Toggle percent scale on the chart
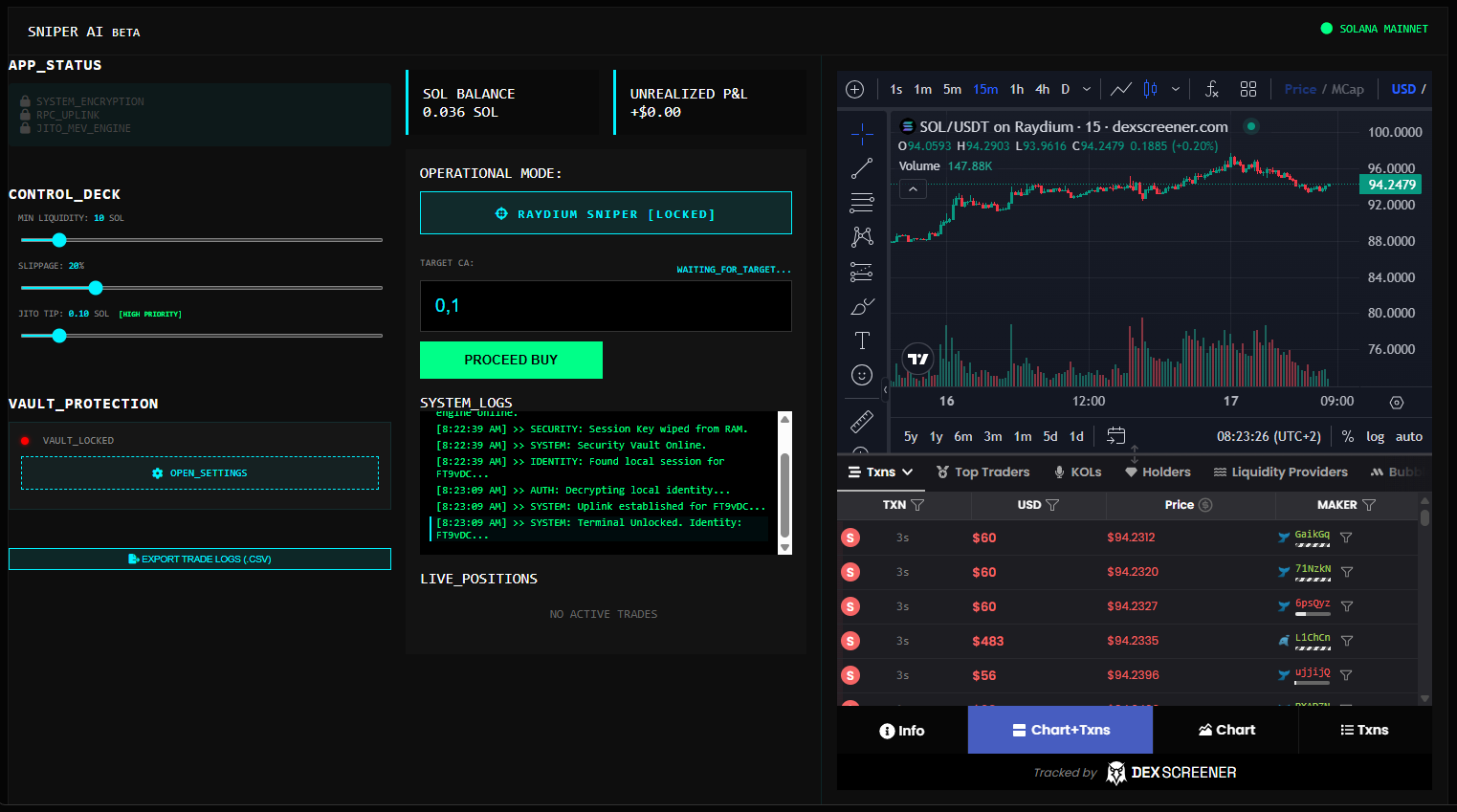This screenshot has width=1457, height=812. [x=1347, y=436]
